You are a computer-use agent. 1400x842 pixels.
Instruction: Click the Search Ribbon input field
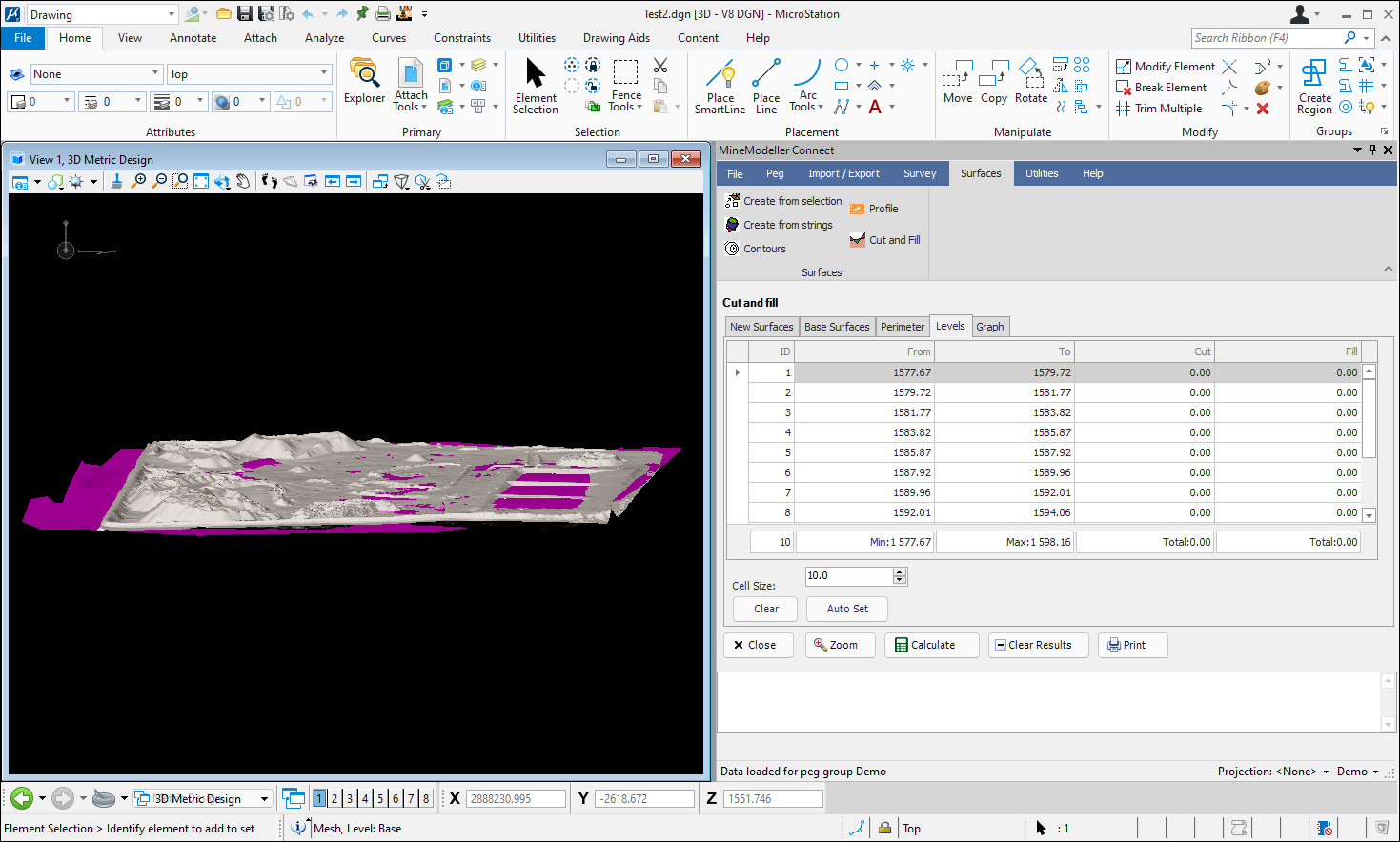click(x=1266, y=38)
